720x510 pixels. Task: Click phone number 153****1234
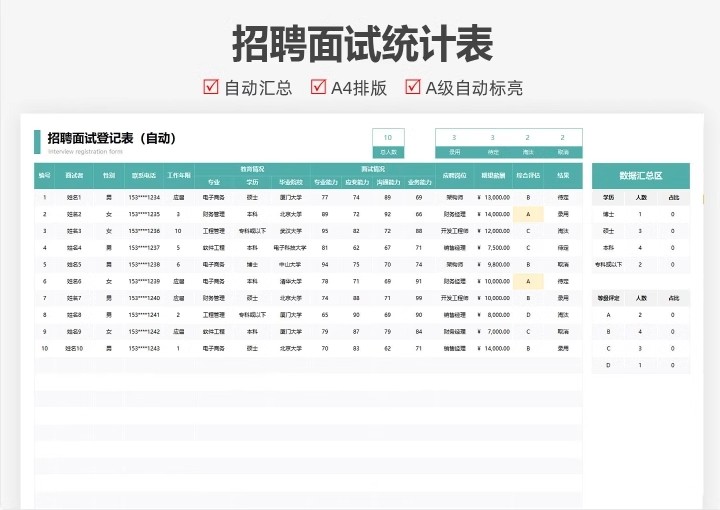pos(144,197)
